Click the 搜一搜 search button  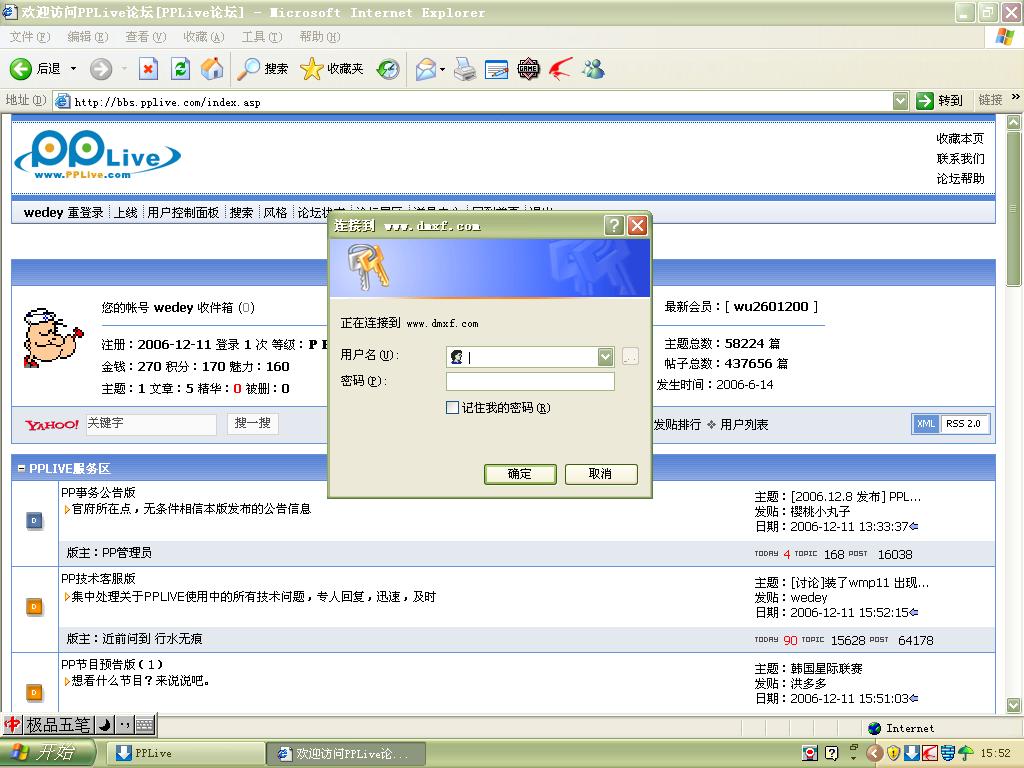pyautogui.click(x=253, y=423)
